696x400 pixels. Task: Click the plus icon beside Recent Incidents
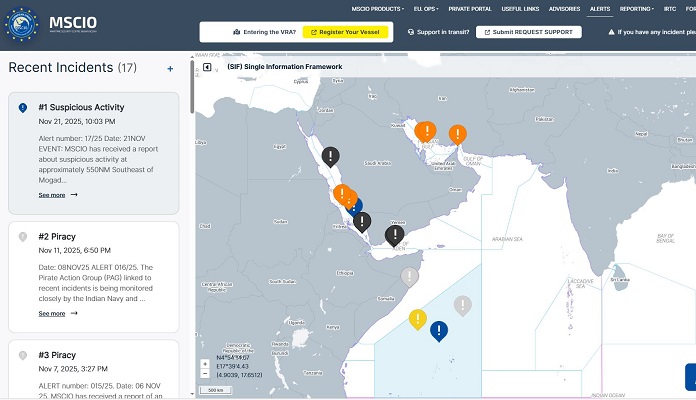point(170,69)
